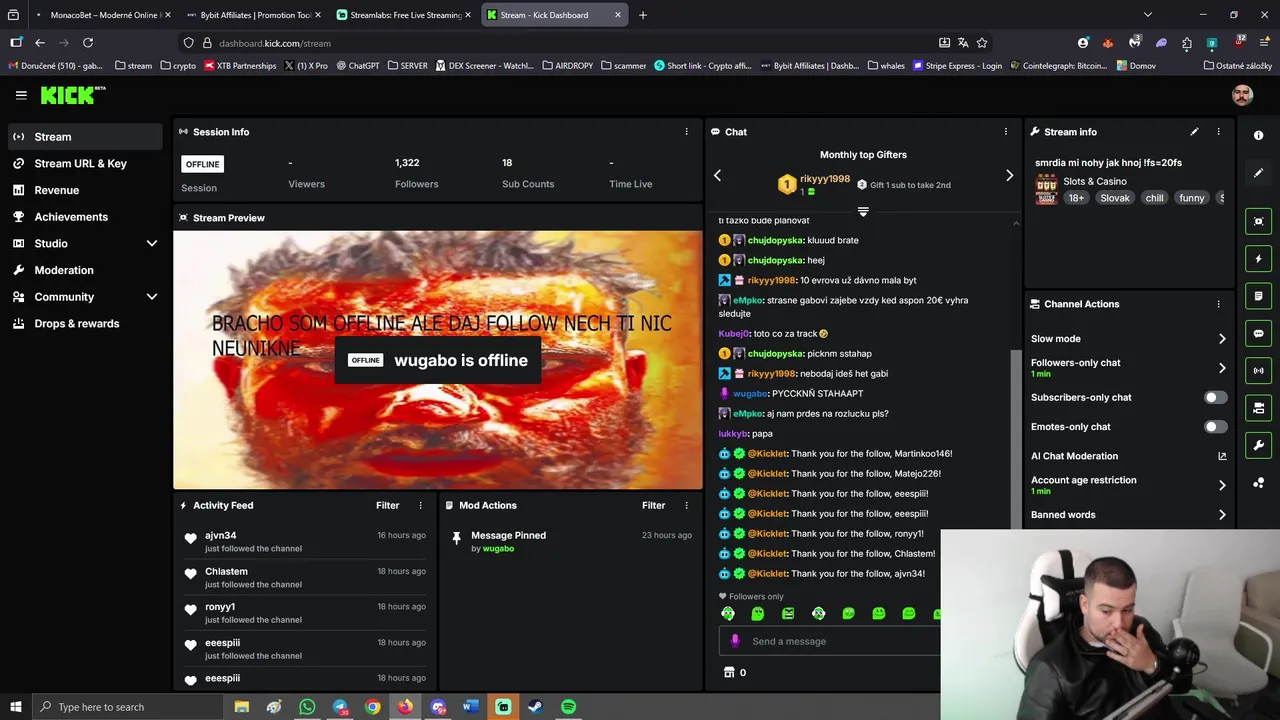Viewport: 1280px width, 720px height.
Task: Toggle Subscribers-only chat switch
Action: point(1215,397)
